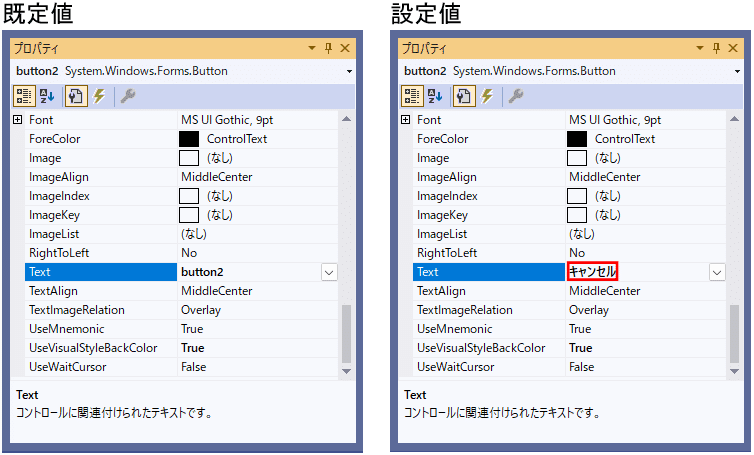Click the キャンセル Text value field
754x455 pixels.
point(637,272)
